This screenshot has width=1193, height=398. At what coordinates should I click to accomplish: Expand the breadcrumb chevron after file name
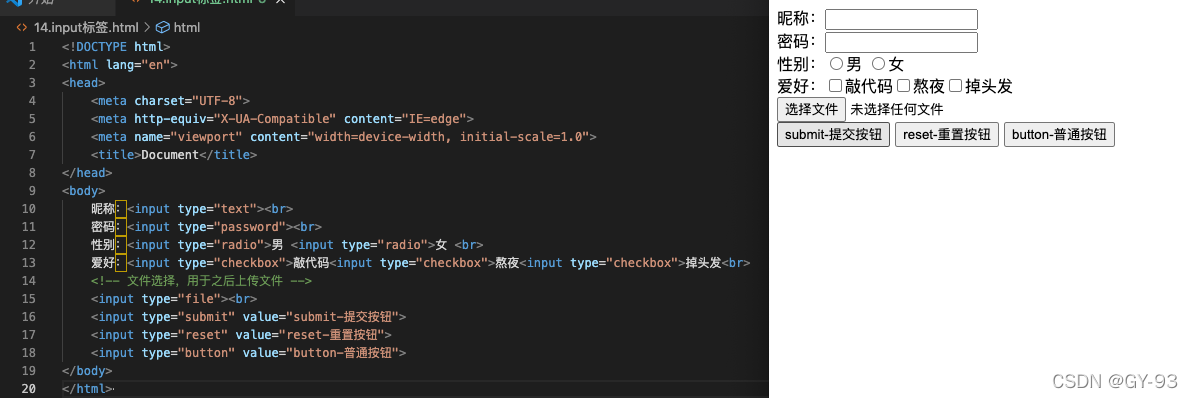(147, 27)
